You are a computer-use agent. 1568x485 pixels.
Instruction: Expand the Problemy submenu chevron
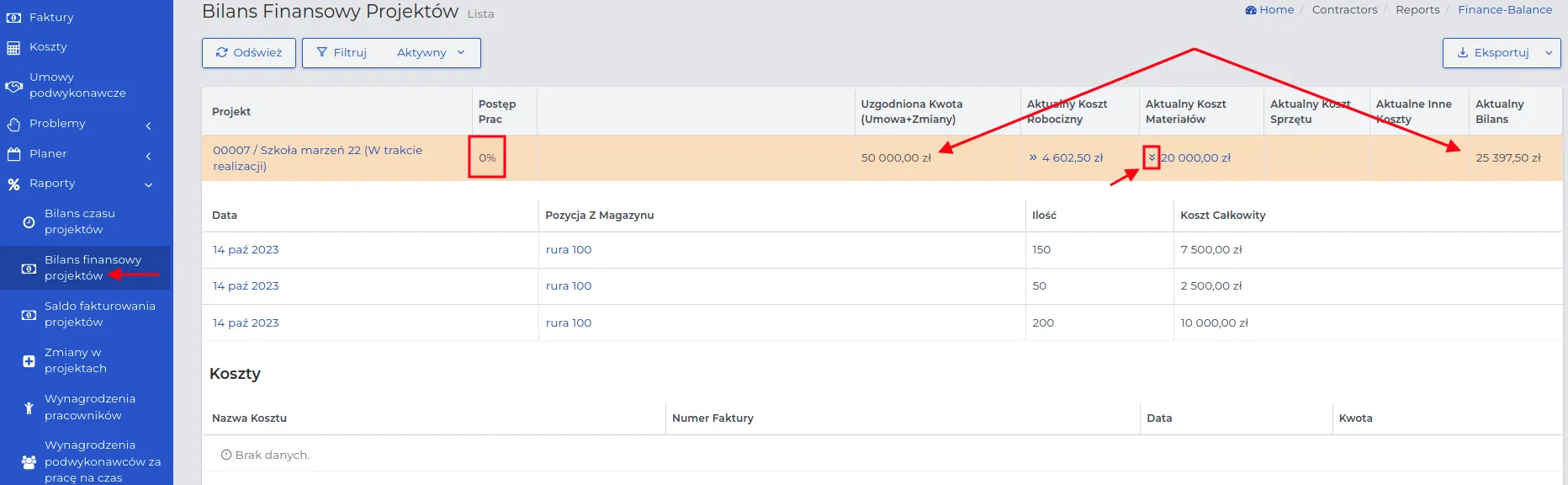coord(149,125)
